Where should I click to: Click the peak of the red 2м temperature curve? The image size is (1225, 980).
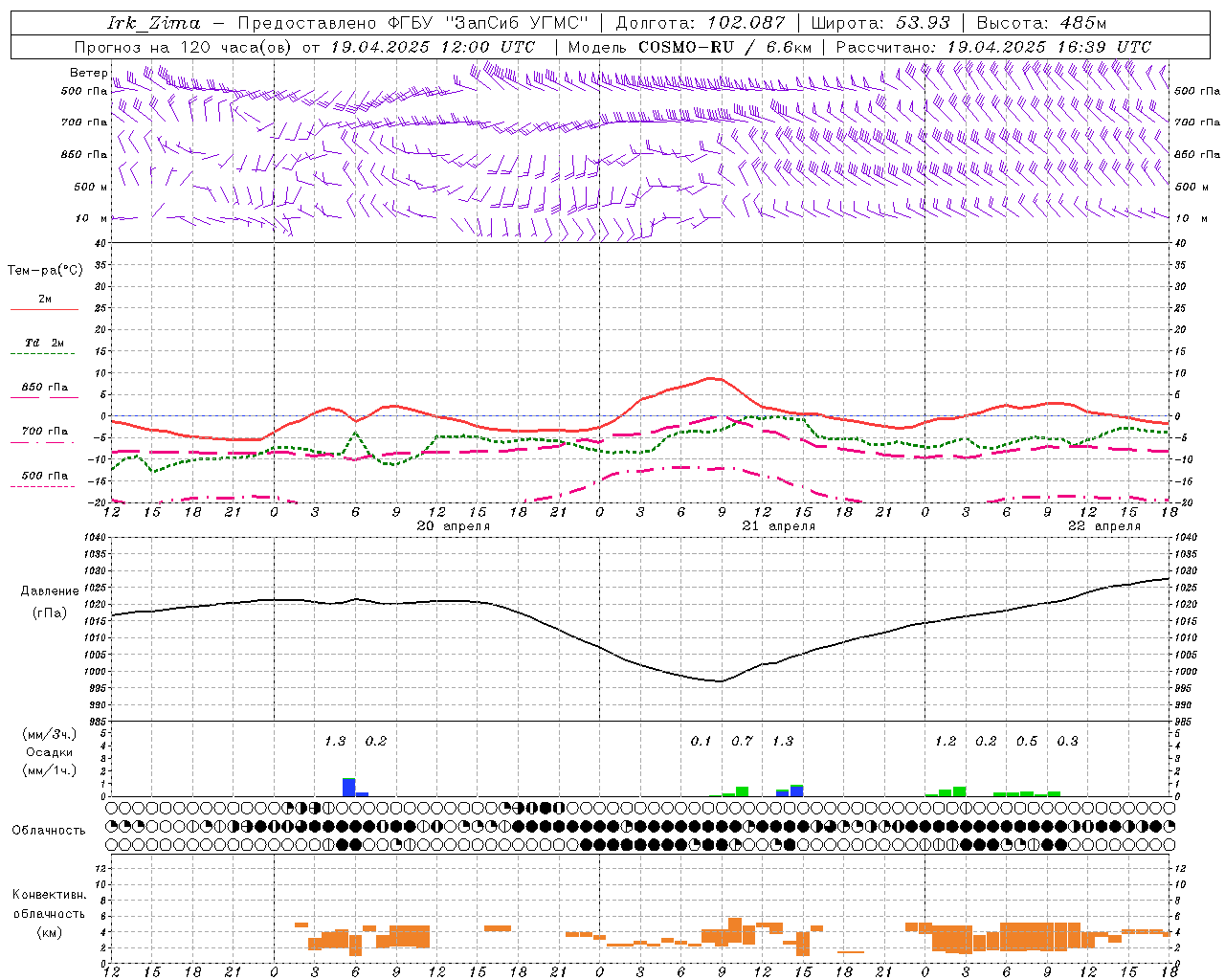709,378
